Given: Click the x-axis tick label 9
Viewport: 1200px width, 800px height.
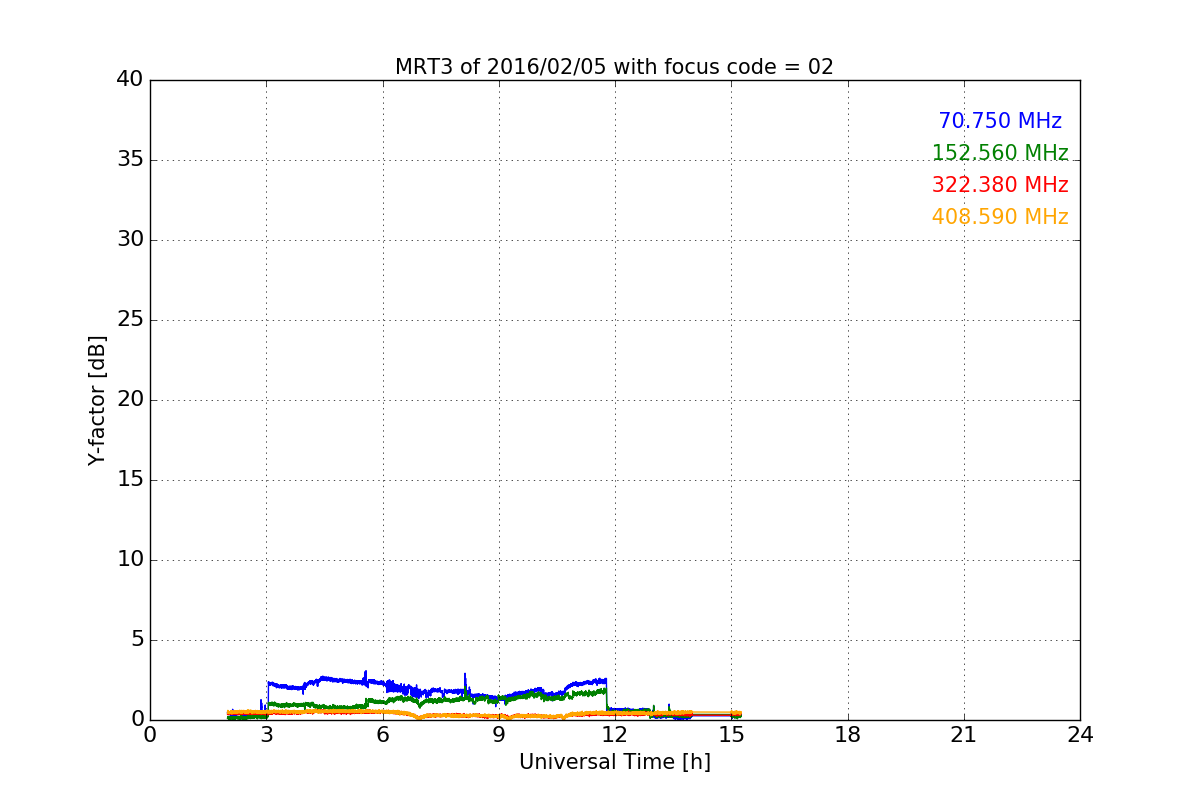Looking at the screenshot, I should click(x=499, y=735).
